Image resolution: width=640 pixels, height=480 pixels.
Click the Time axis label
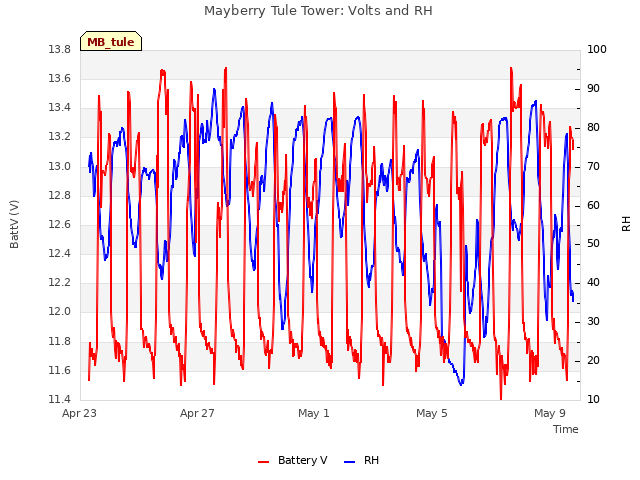(x=566, y=429)
